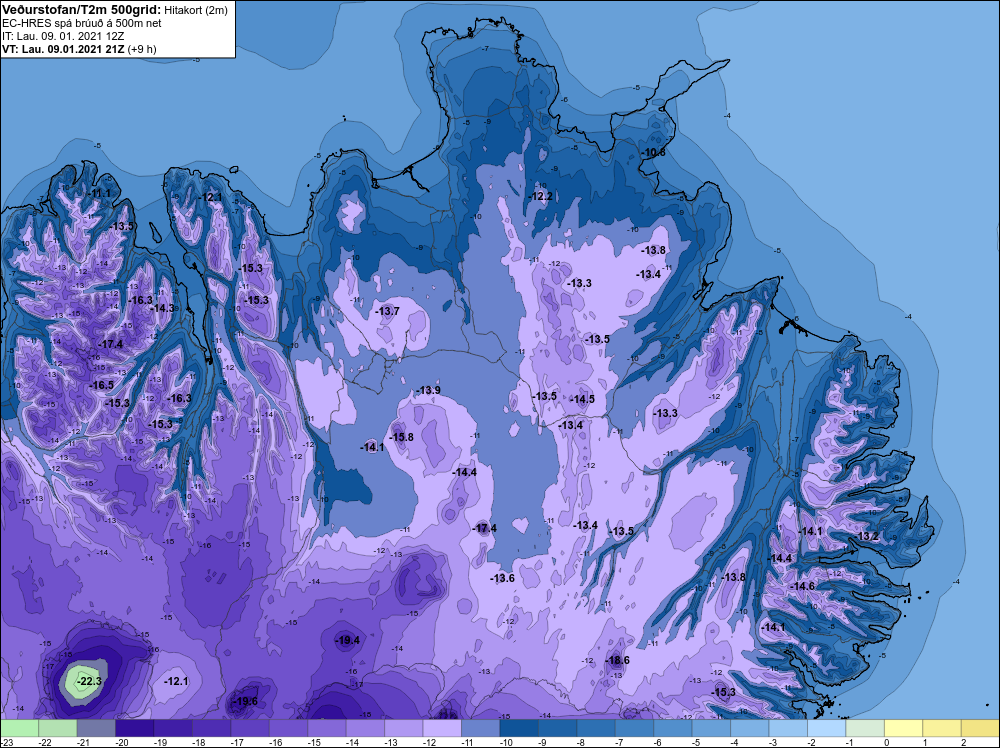Click the legend swatch labeled -5

710,729
